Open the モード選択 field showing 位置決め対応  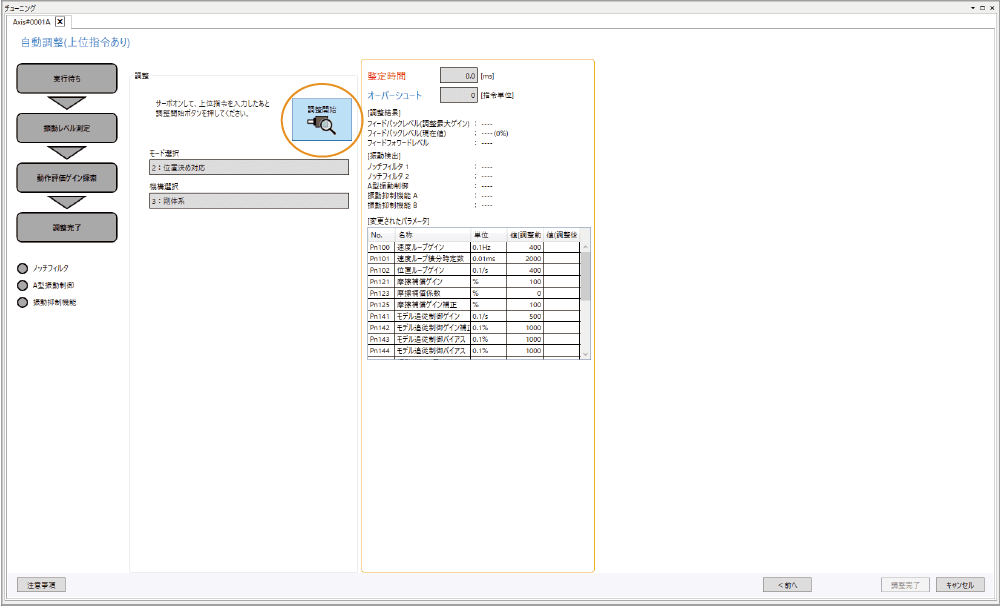tap(248, 167)
